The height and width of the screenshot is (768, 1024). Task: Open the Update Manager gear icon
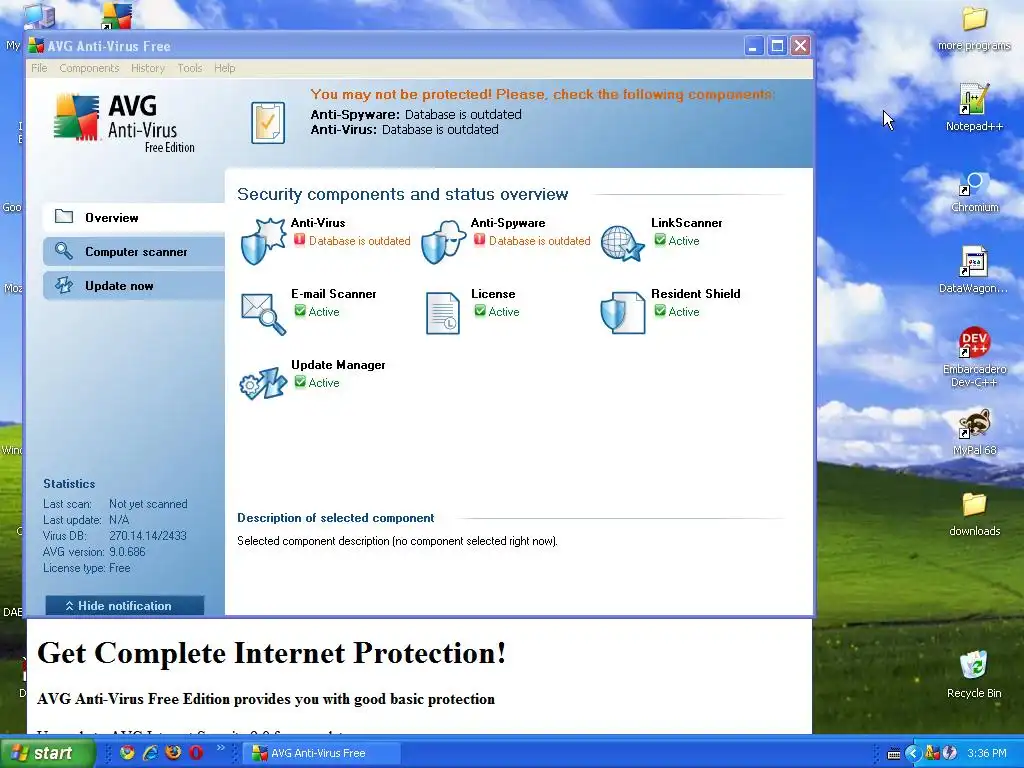(263, 383)
